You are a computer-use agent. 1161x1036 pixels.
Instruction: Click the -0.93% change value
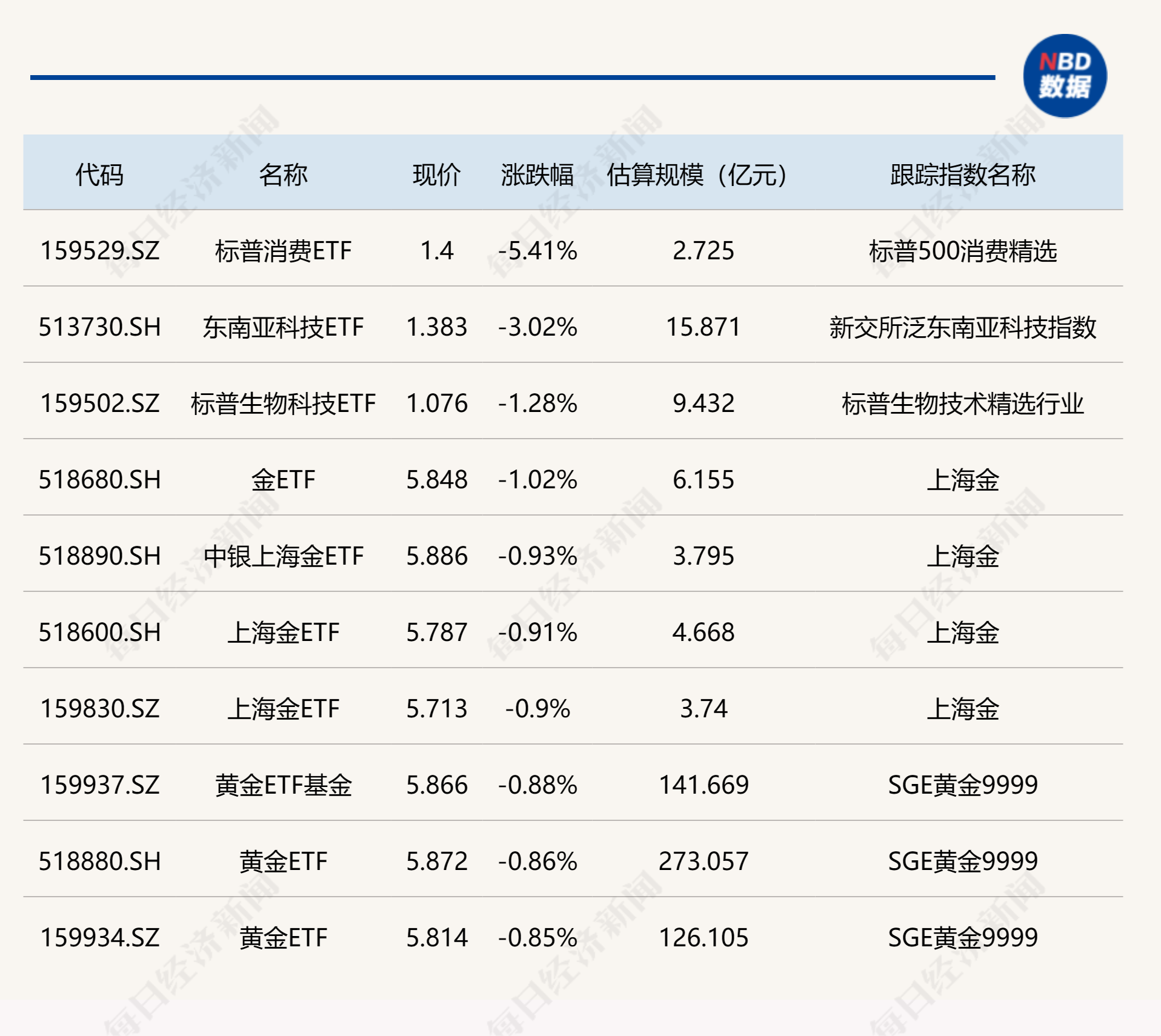click(x=537, y=556)
